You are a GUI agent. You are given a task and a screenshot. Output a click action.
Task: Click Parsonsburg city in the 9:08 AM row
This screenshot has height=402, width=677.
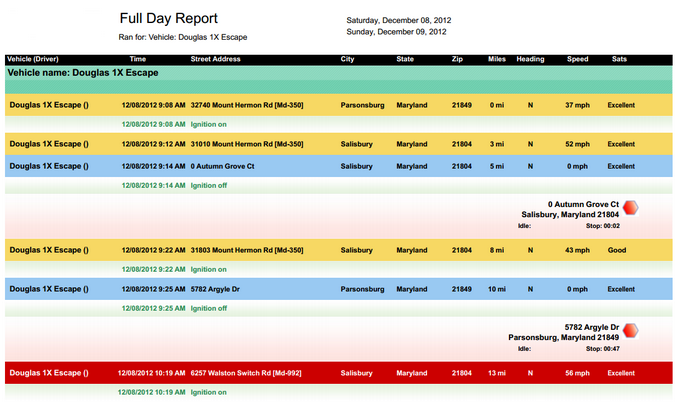click(x=362, y=105)
